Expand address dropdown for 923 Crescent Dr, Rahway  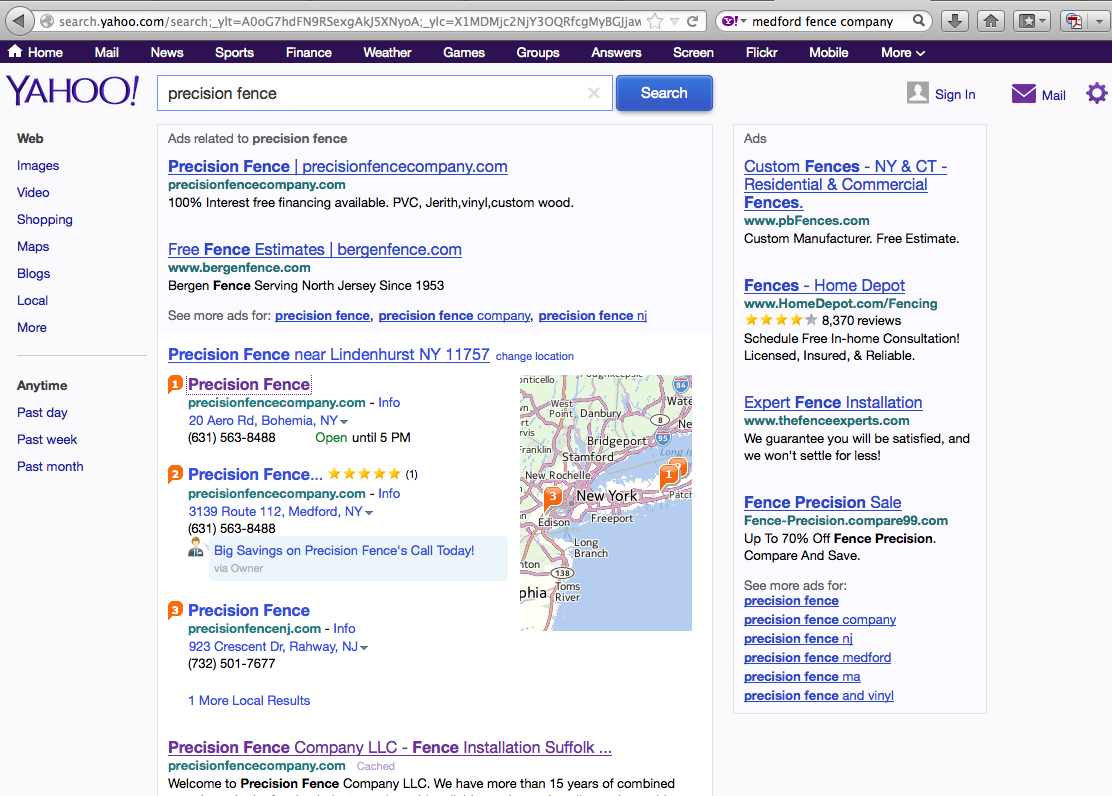(364, 648)
